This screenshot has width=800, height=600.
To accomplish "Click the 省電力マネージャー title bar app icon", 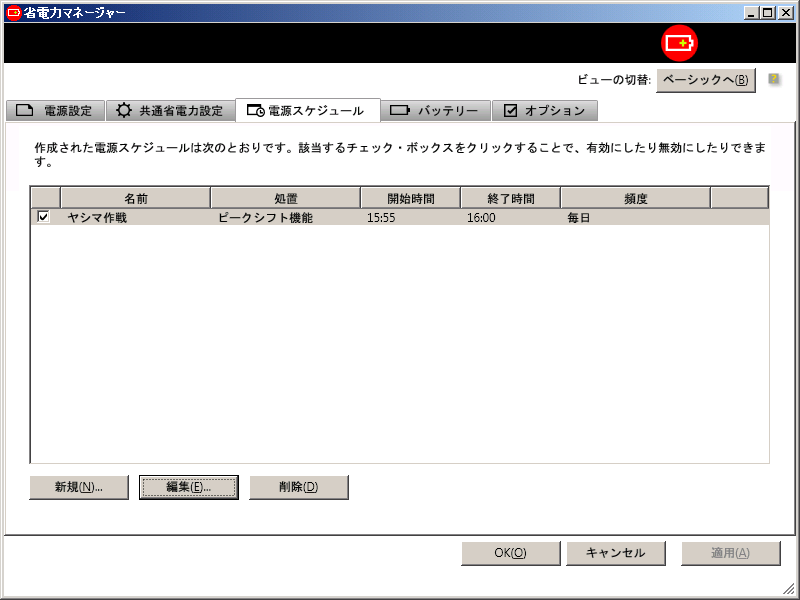I will click(x=13, y=12).
